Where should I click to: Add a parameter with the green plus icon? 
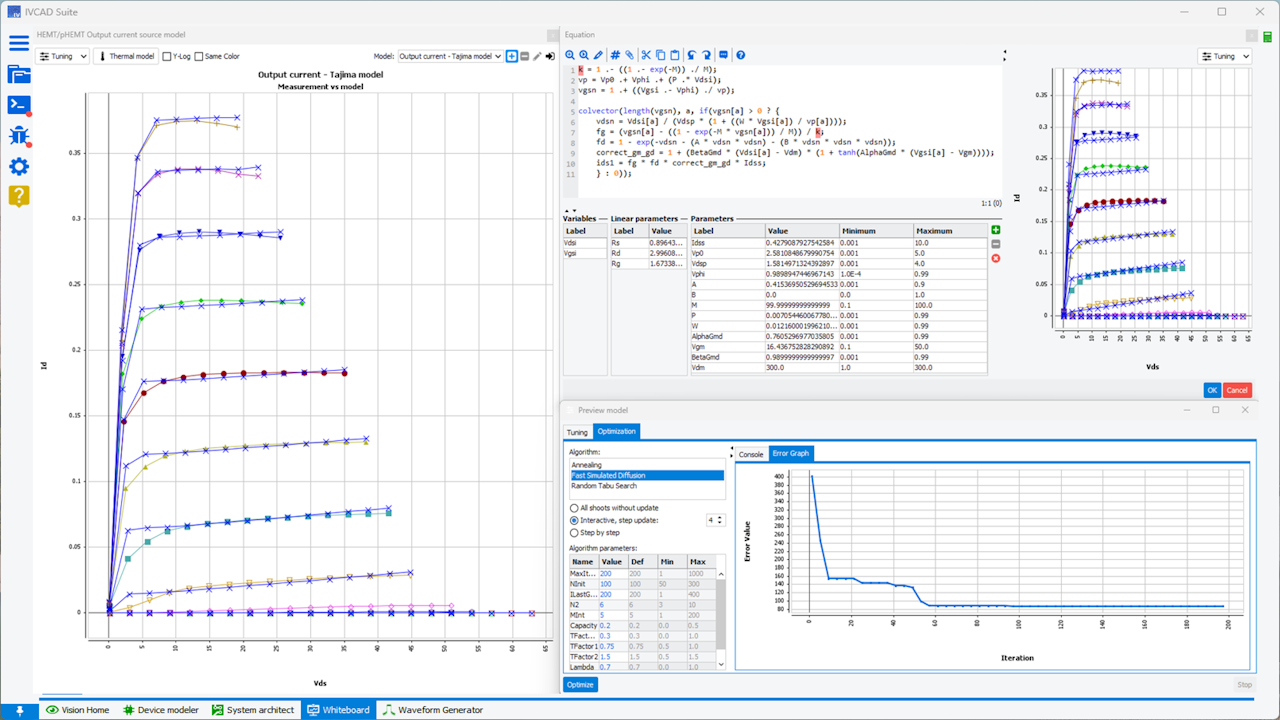(995, 230)
